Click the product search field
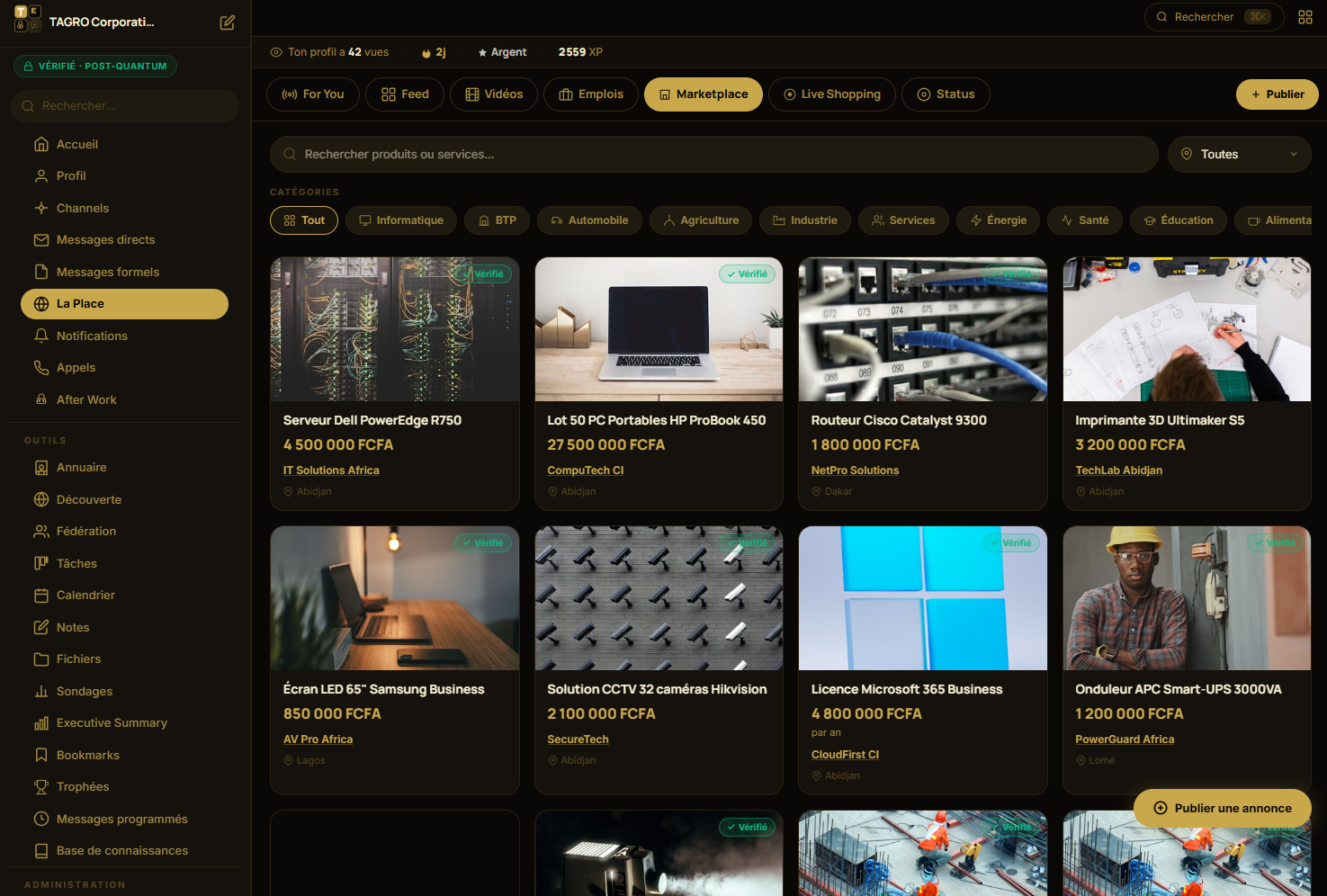Screen dimensions: 1327x896 [x=714, y=155]
